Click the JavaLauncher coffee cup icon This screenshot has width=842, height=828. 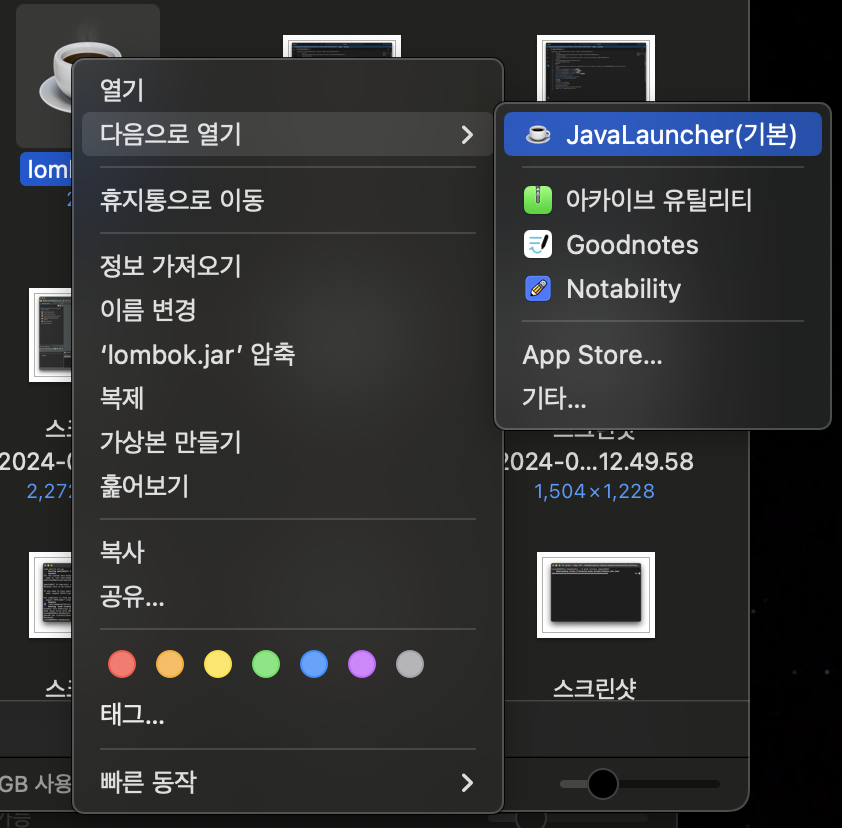click(538, 134)
